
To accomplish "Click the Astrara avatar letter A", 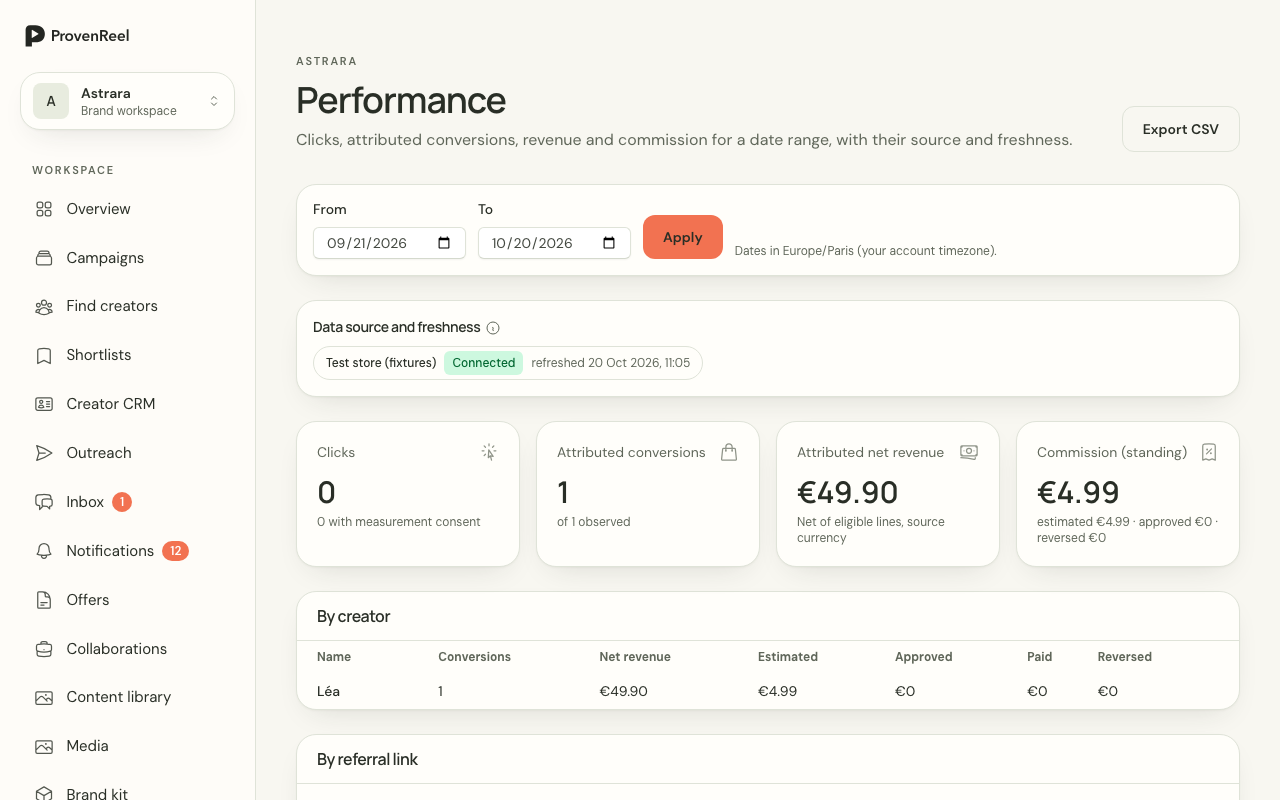I will (x=51, y=101).
